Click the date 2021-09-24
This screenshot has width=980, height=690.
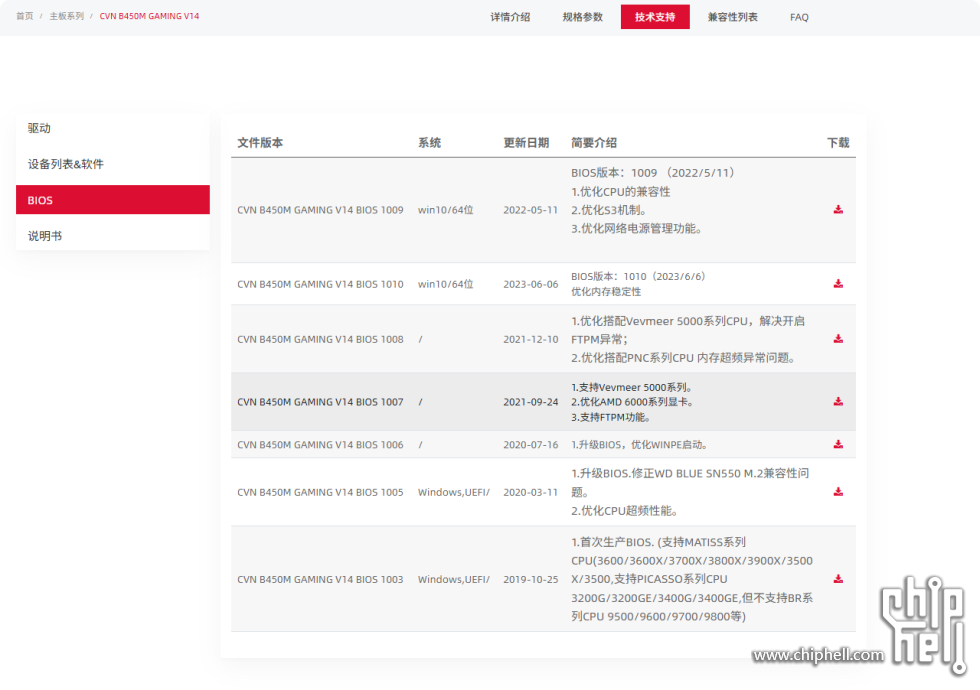(531, 402)
